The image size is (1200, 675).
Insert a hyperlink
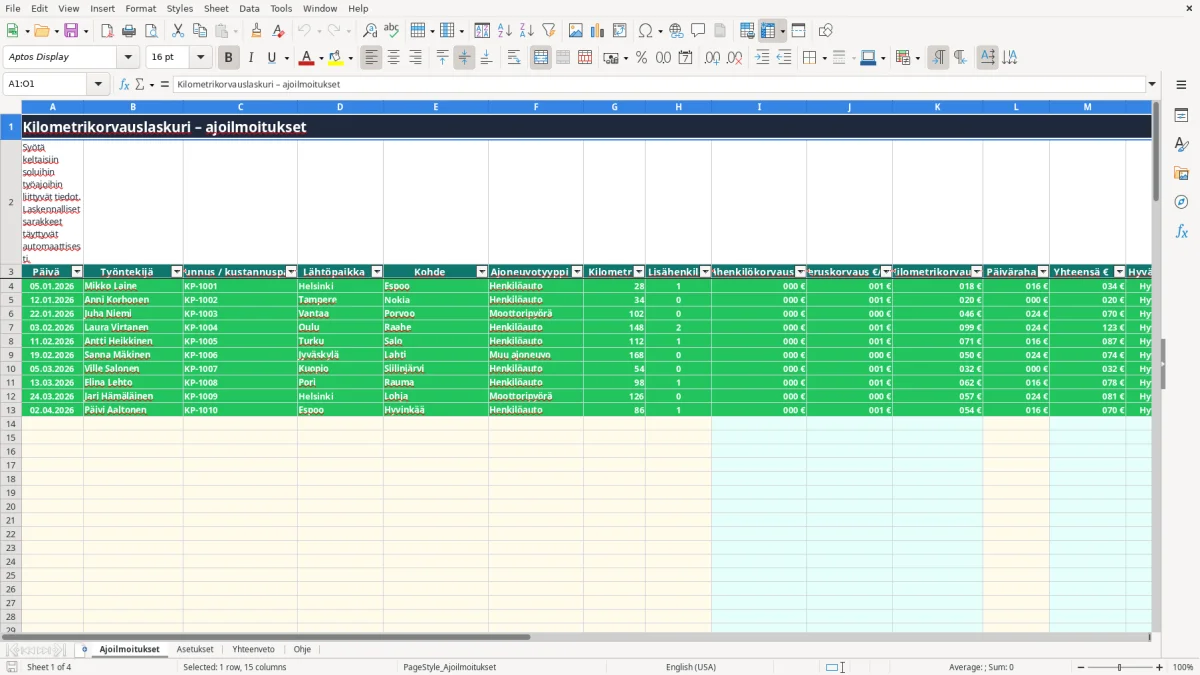[676, 31]
